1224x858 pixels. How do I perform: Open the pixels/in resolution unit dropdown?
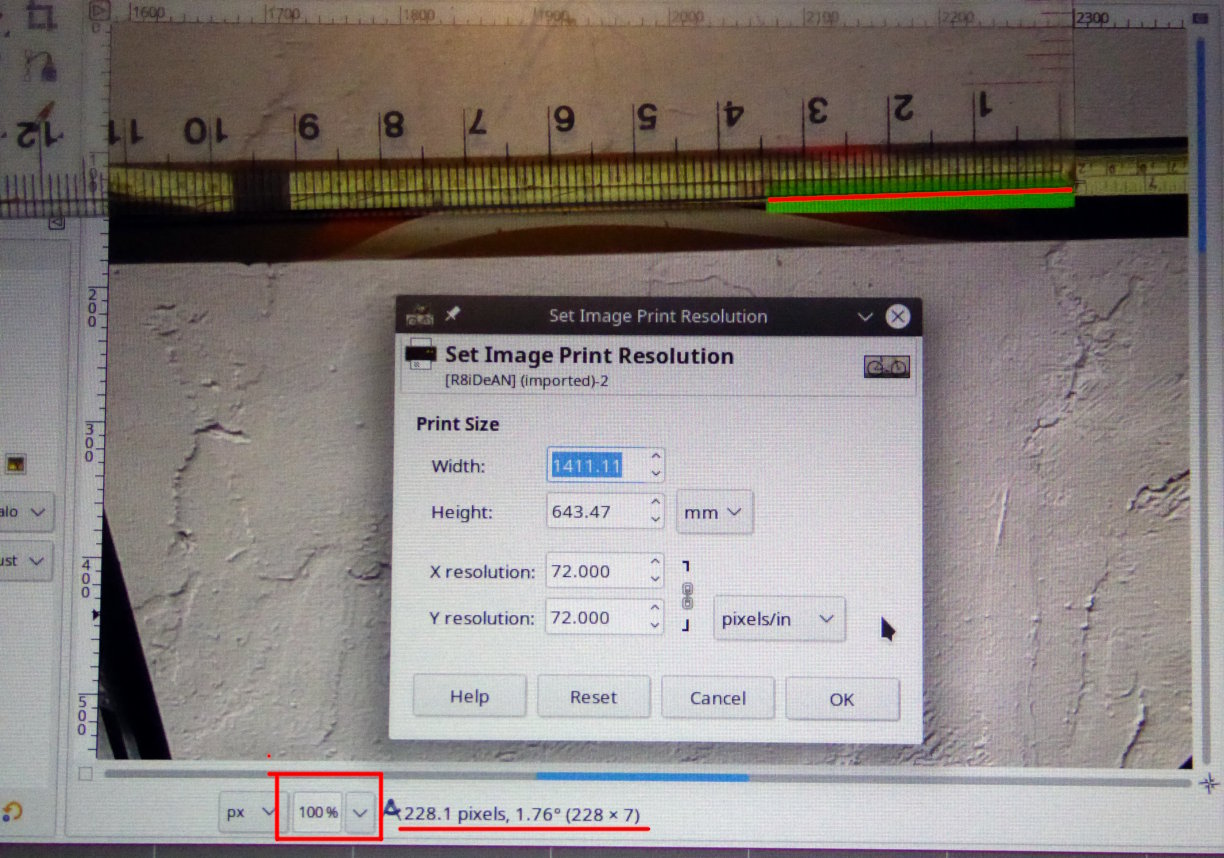click(x=778, y=619)
